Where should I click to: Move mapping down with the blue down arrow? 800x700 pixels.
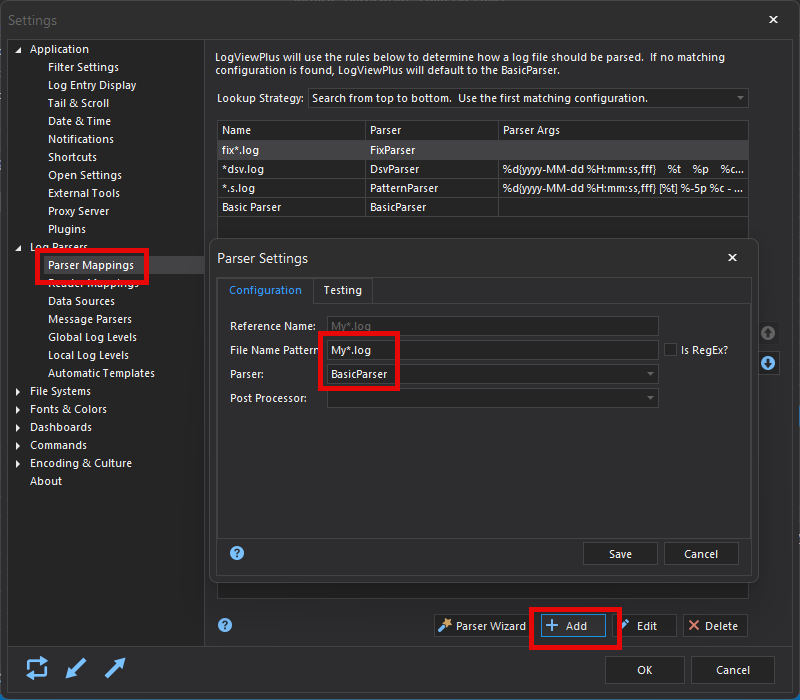click(768, 363)
